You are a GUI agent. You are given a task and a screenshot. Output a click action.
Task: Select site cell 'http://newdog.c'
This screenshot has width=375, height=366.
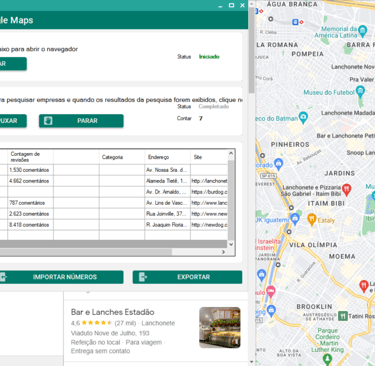209,225
